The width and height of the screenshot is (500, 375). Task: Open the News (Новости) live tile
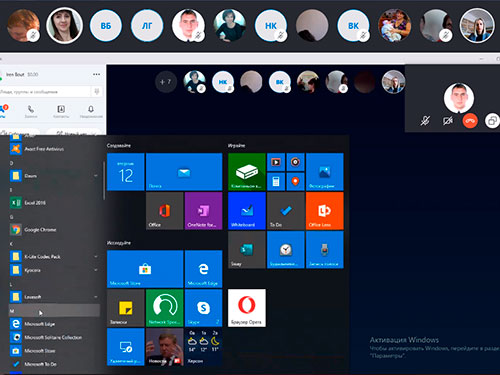[165, 347]
